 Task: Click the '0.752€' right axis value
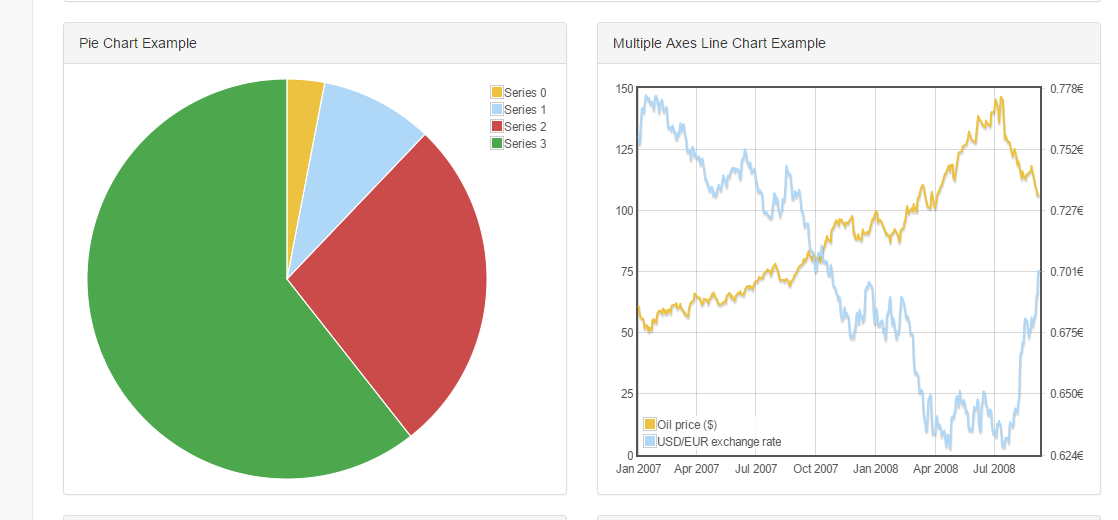coord(1067,150)
